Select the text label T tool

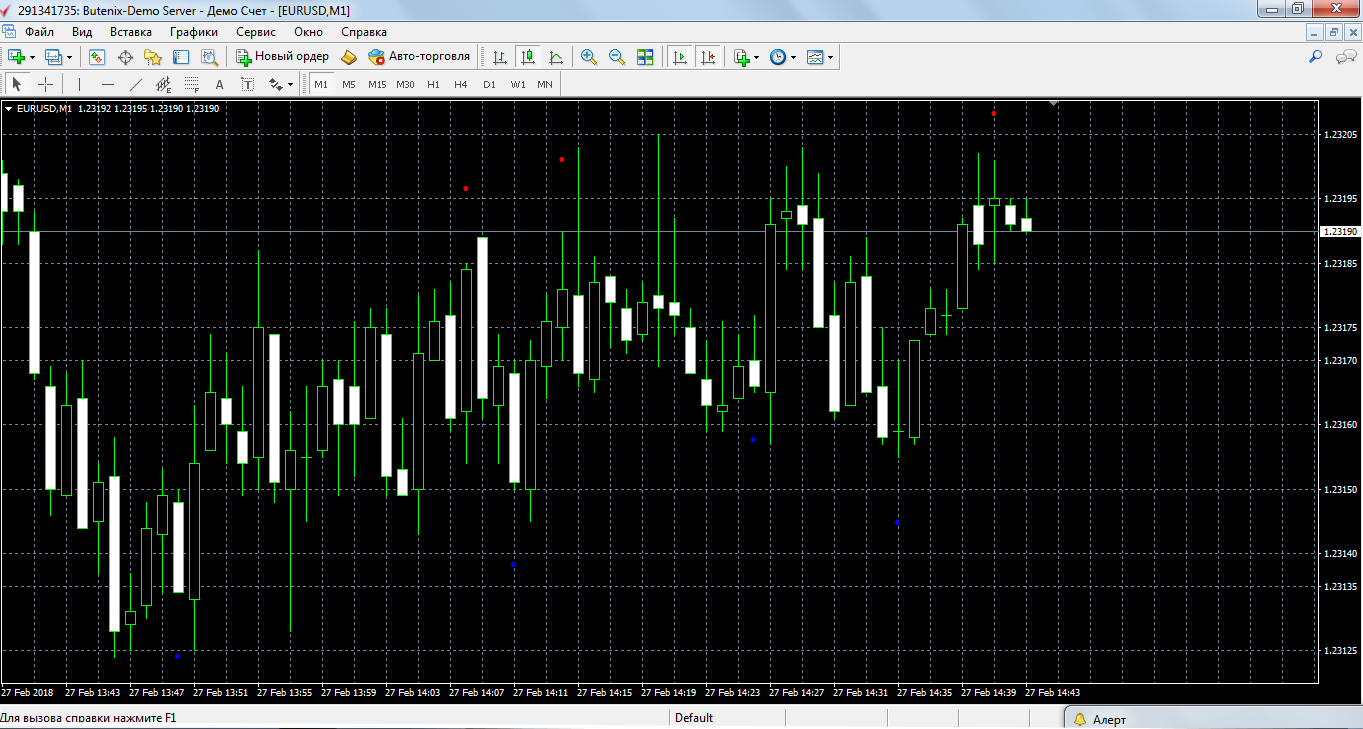(247, 85)
